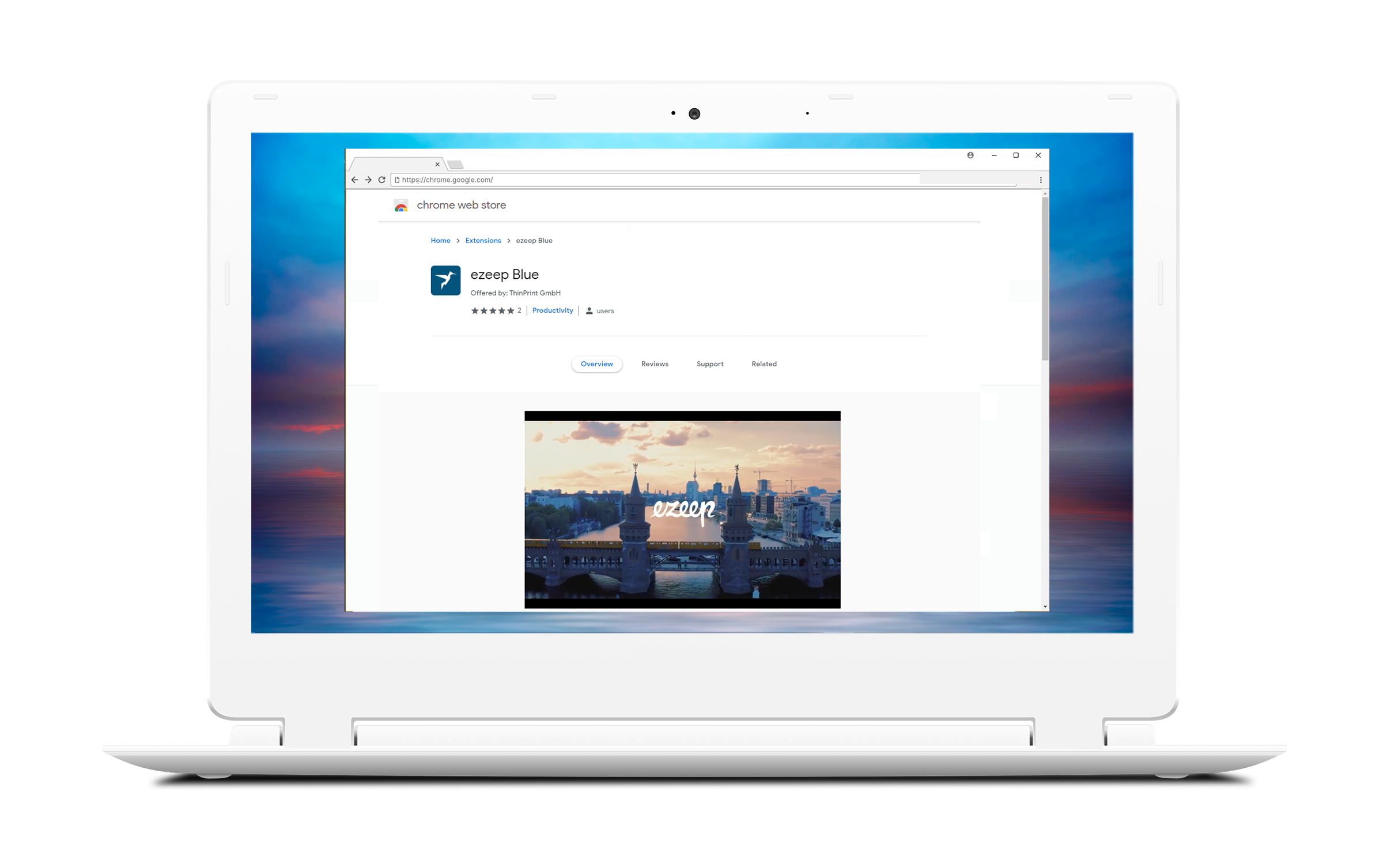The image size is (1383, 868).
Task: Click the rating count '2'
Action: coord(519,310)
